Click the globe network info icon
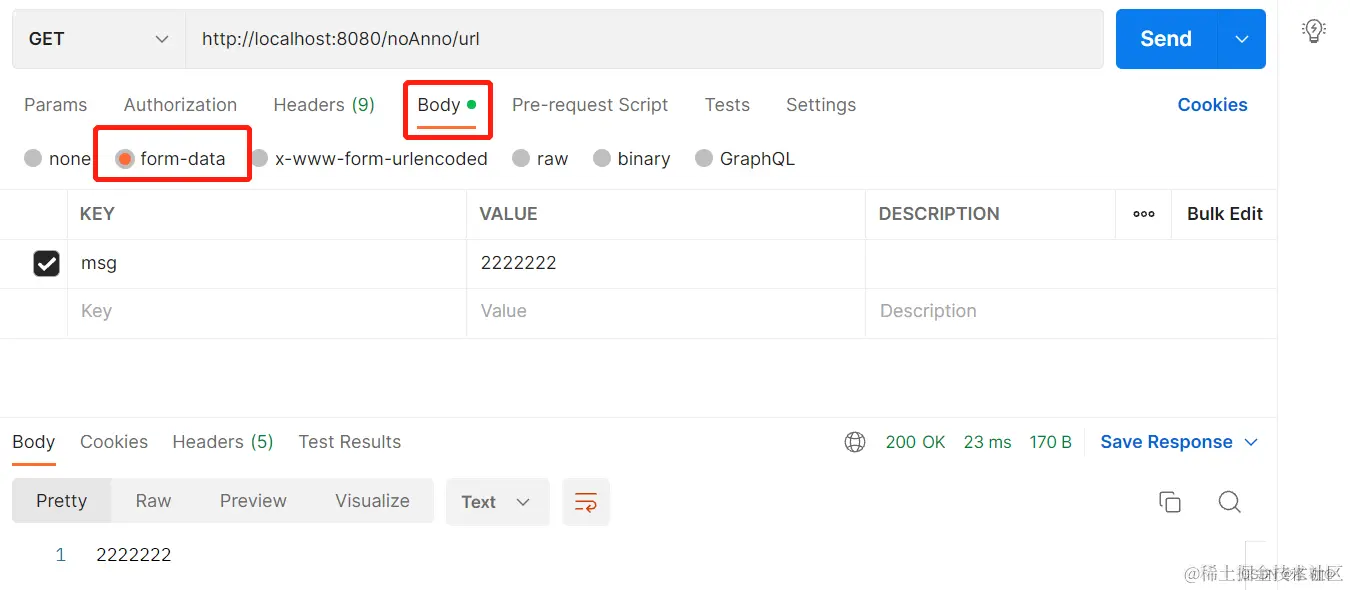Viewport: 1350px width, 590px height. [x=855, y=442]
